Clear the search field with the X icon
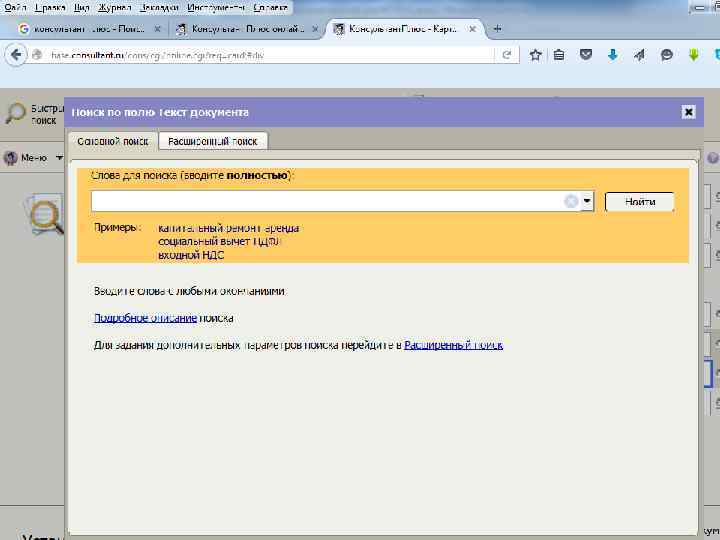The height and width of the screenshot is (540, 720). (571, 201)
